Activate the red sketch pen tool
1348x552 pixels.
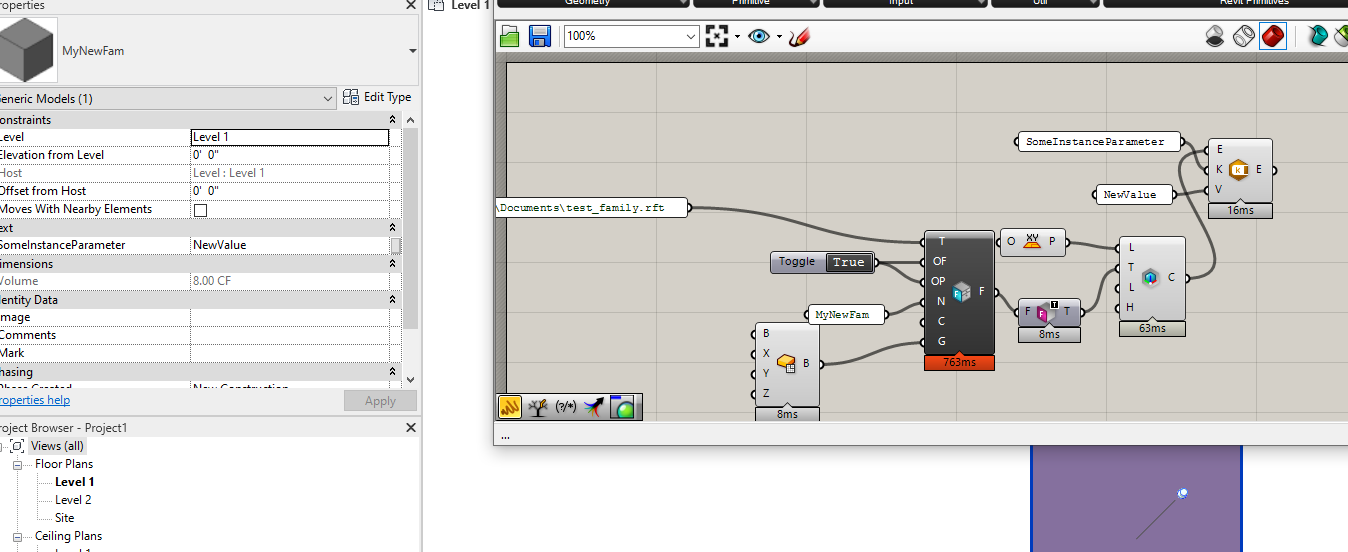(x=799, y=36)
